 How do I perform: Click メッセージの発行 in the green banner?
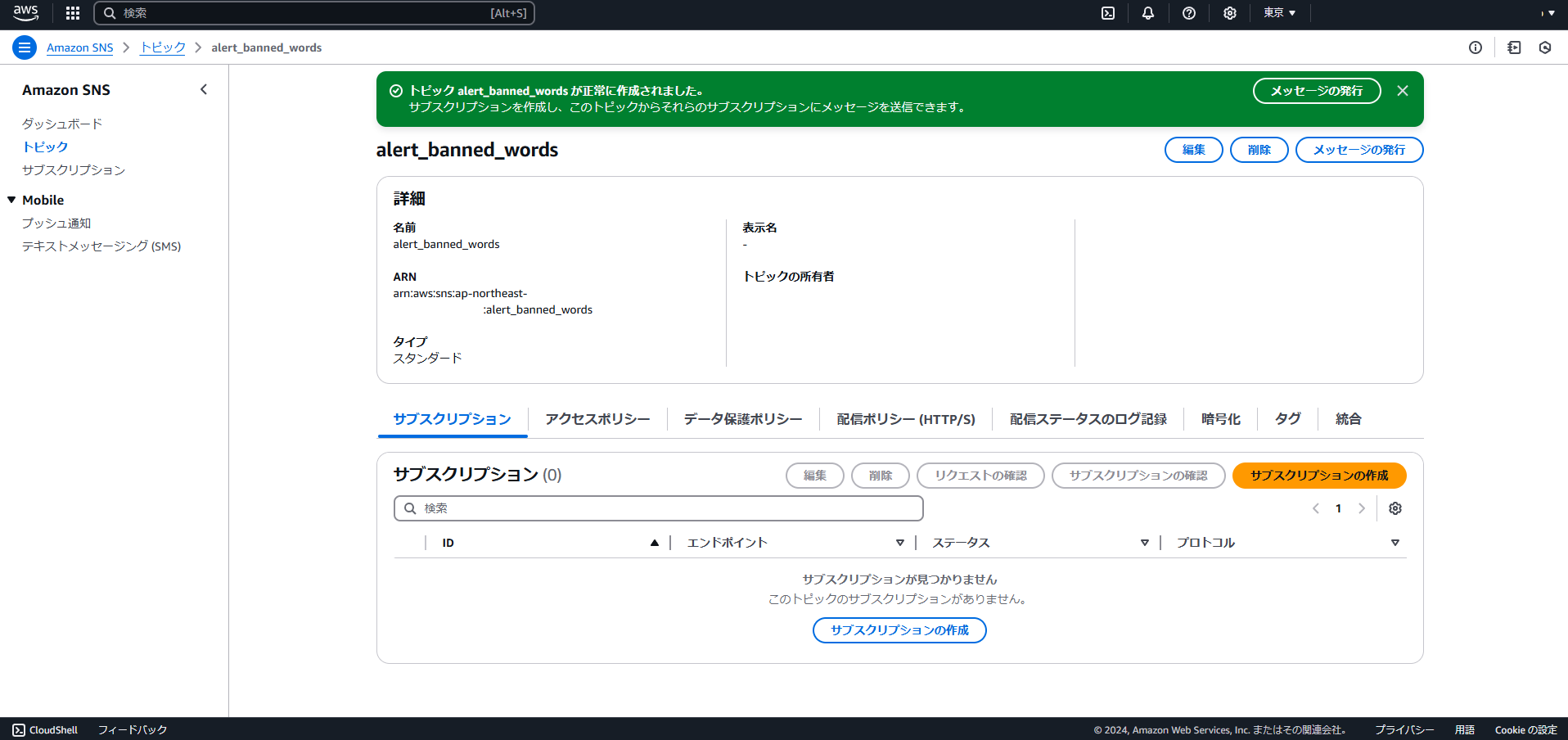coord(1317,91)
